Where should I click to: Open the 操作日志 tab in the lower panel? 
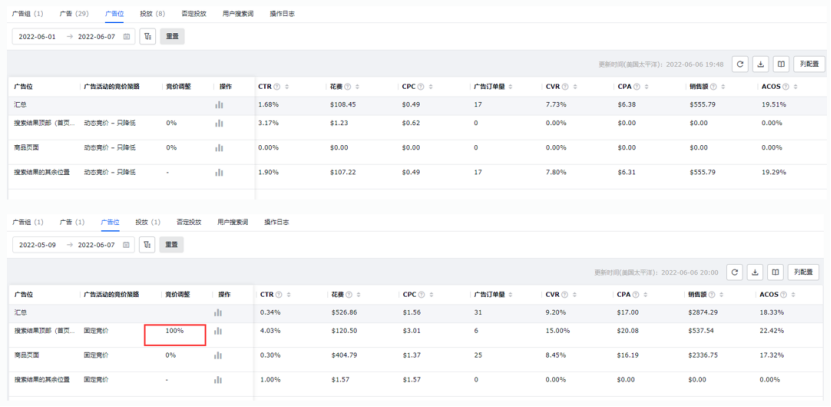tap(277, 222)
